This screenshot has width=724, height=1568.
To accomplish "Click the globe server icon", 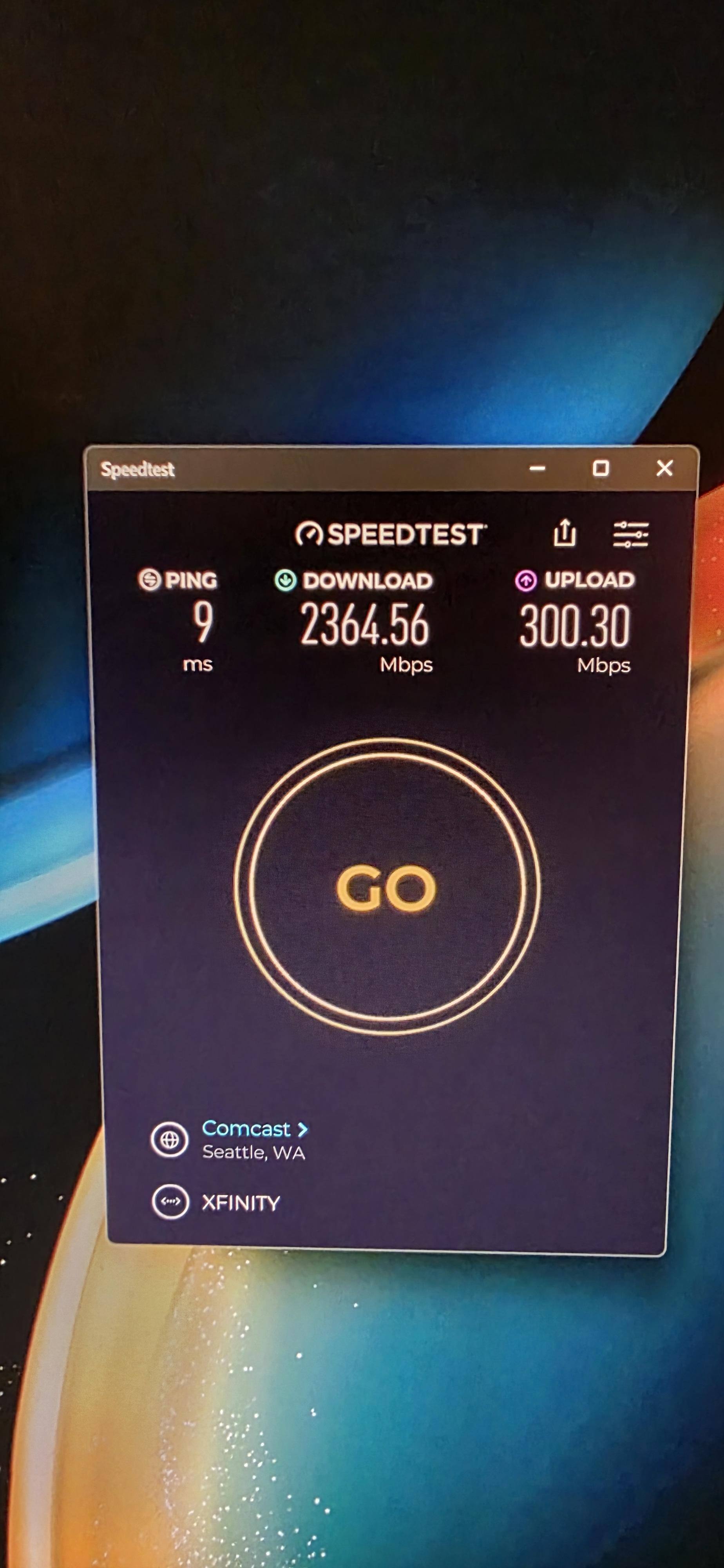I will coord(169,1140).
